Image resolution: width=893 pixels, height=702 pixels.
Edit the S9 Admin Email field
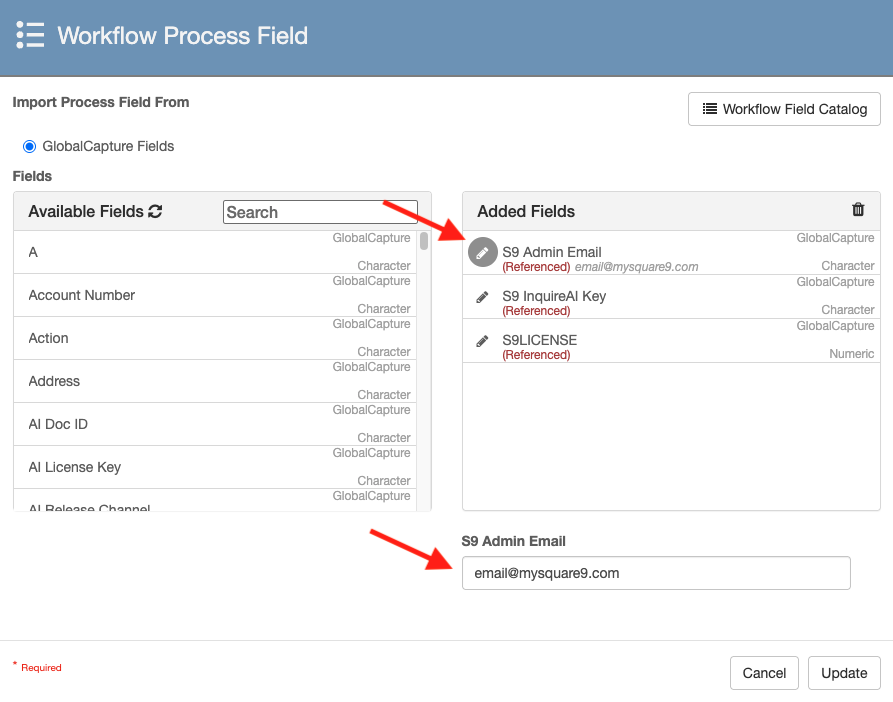(x=483, y=253)
